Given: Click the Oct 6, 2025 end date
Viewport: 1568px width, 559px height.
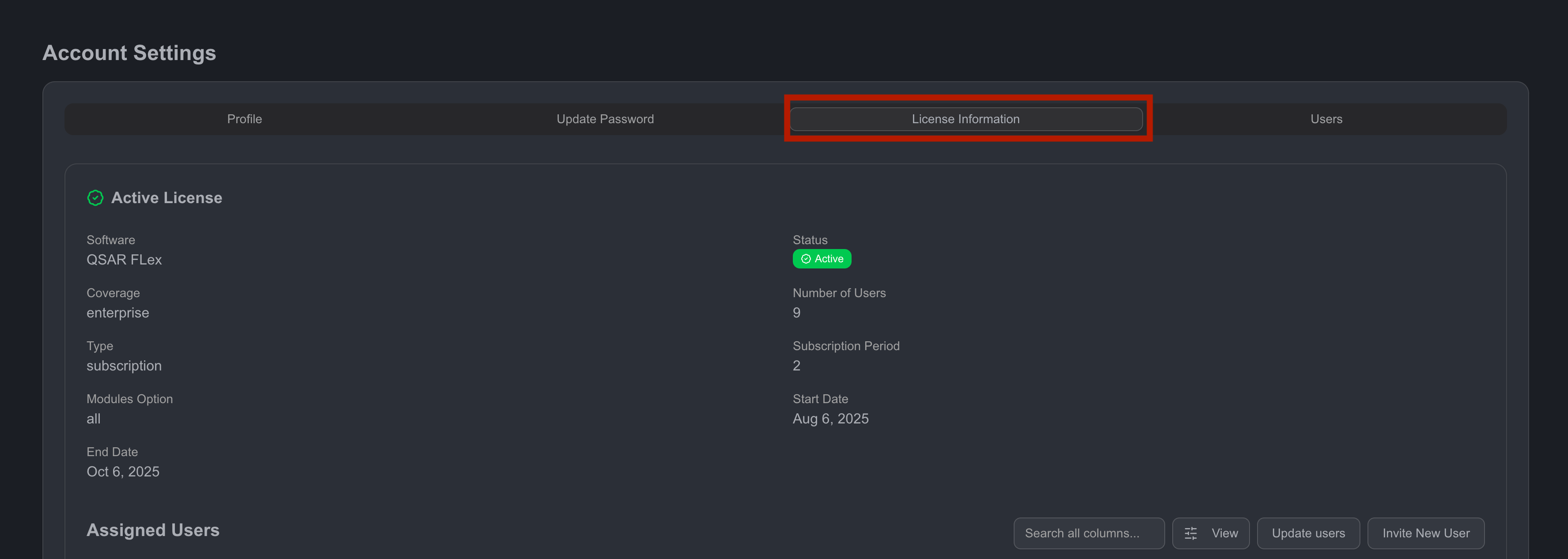Looking at the screenshot, I should 123,472.
